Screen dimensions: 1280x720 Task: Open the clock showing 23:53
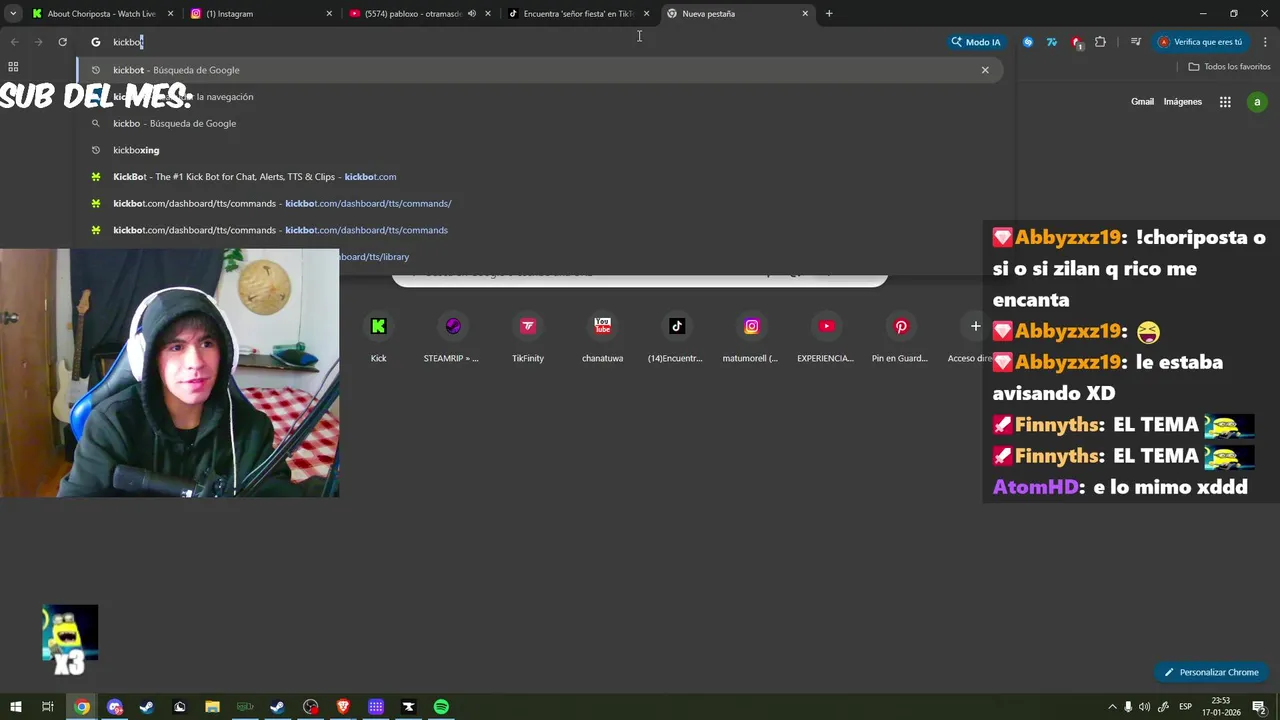pos(1220,707)
